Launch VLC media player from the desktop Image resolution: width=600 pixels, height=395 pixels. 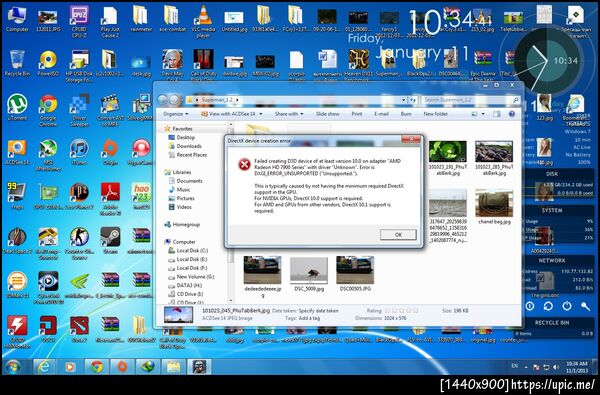(x=203, y=21)
